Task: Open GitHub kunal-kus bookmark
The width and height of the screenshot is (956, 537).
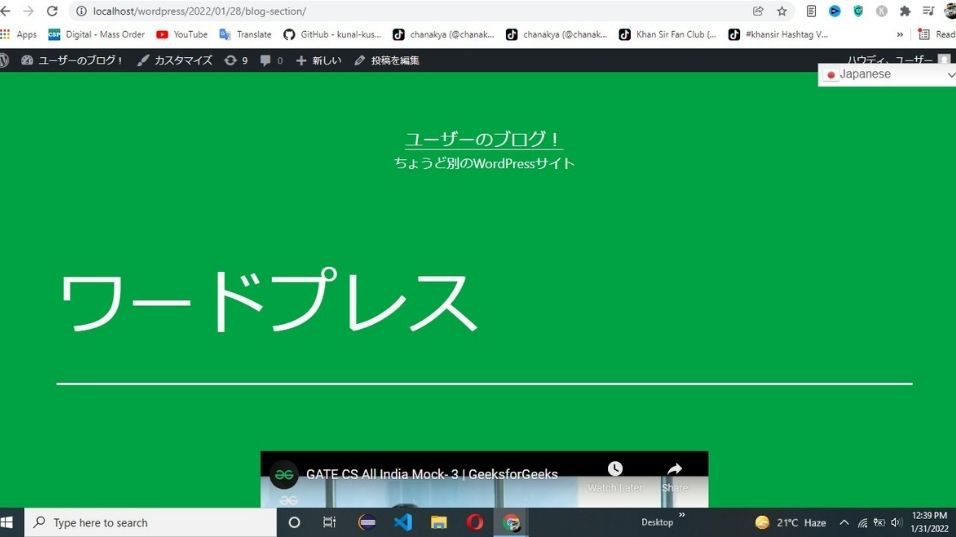Action: pos(332,34)
